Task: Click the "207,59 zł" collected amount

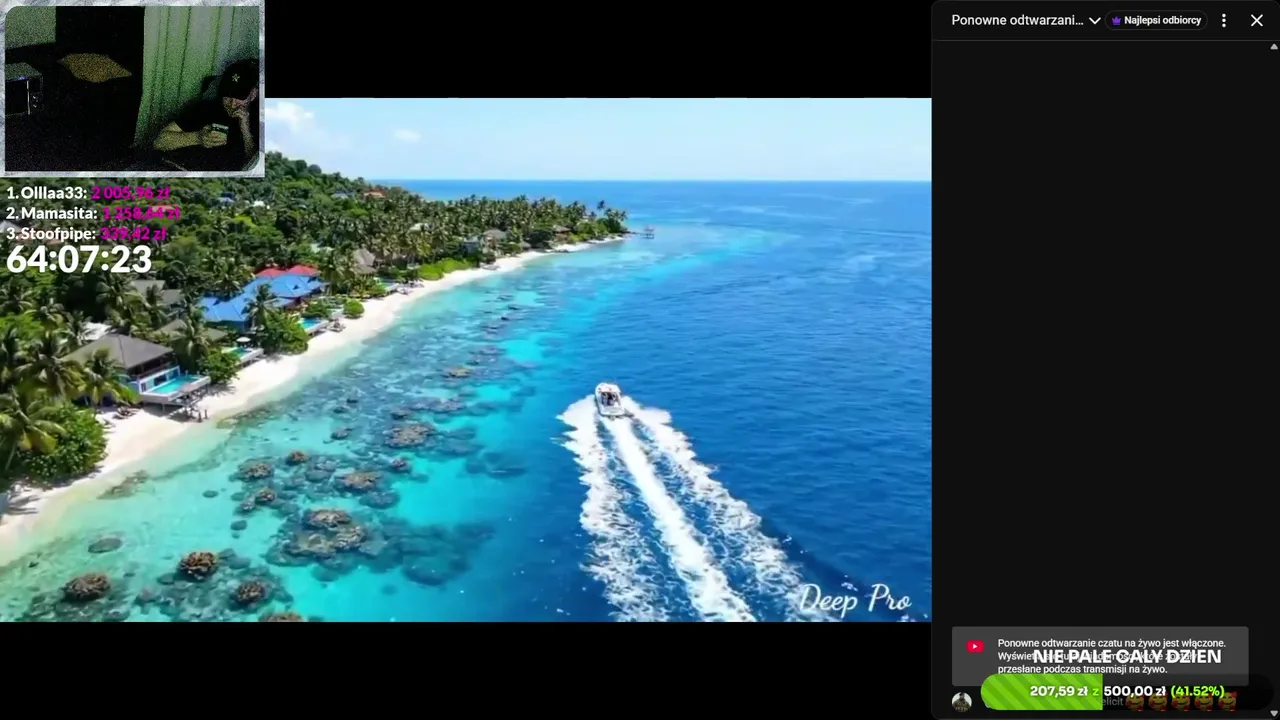Action: (x=1058, y=691)
